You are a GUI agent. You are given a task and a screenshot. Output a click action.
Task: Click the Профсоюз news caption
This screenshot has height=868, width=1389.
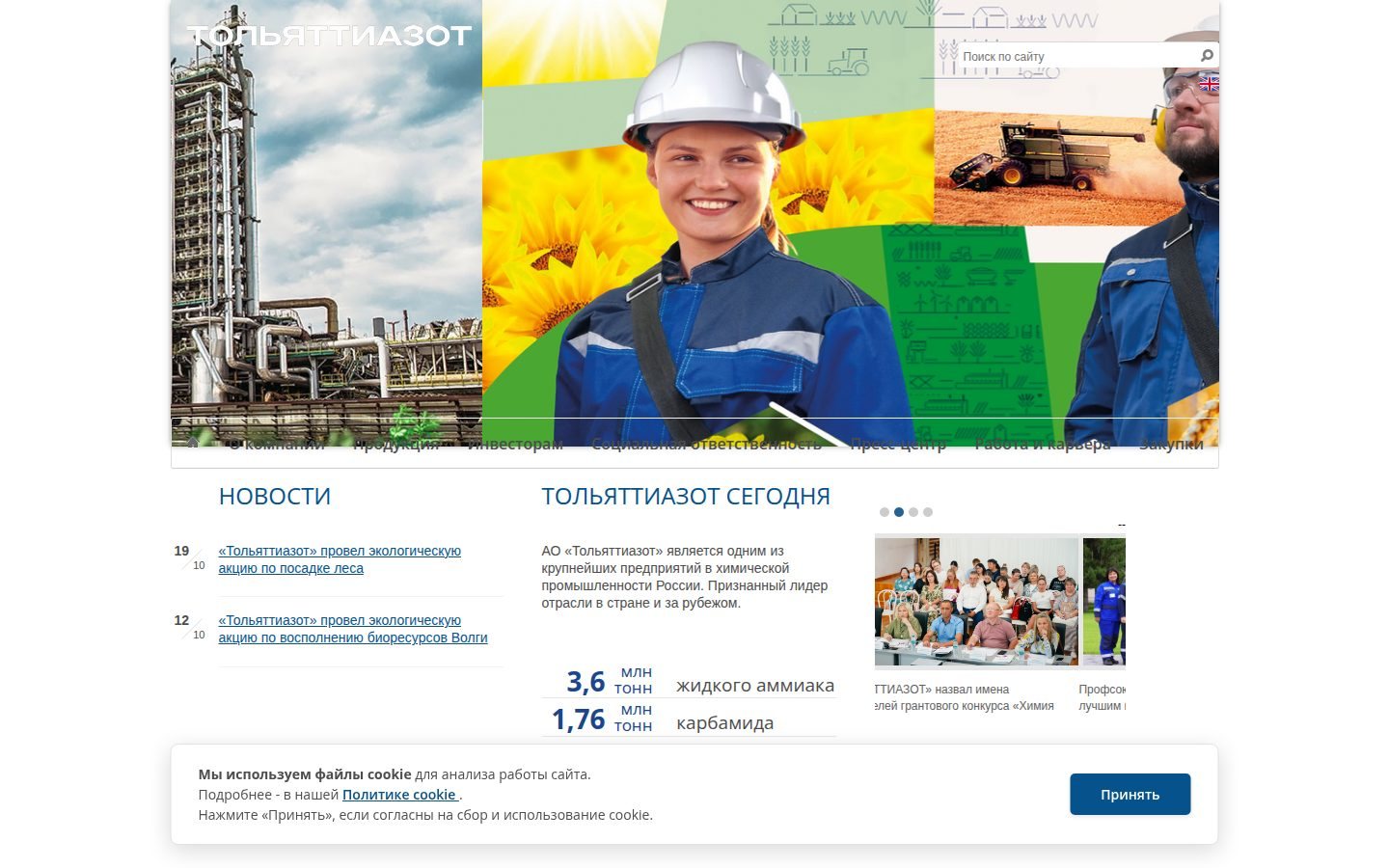[x=1103, y=697]
